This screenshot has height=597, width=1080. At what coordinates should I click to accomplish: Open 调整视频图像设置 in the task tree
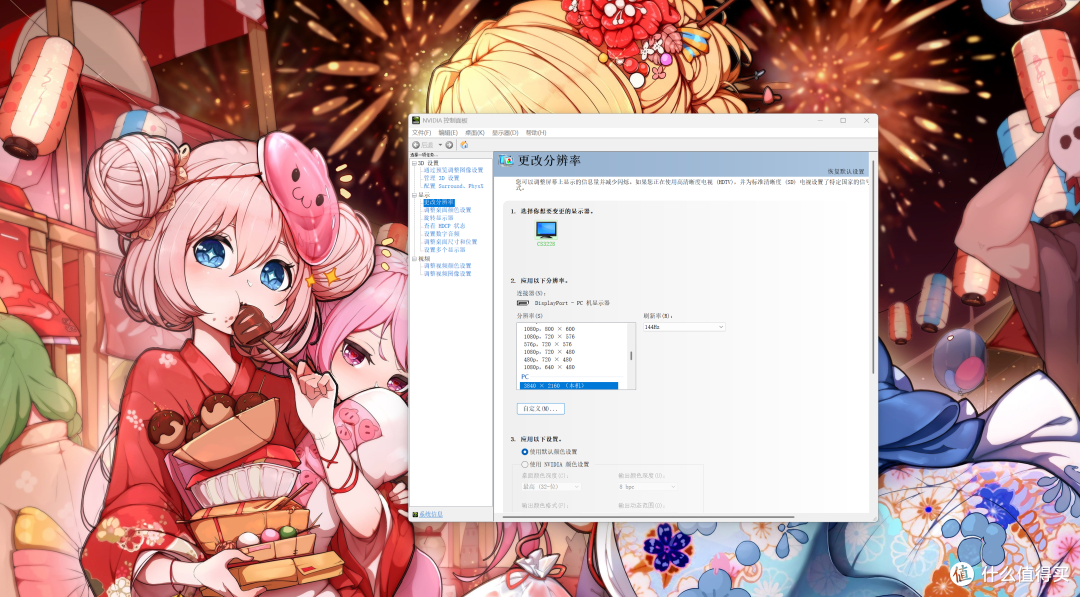(x=448, y=273)
